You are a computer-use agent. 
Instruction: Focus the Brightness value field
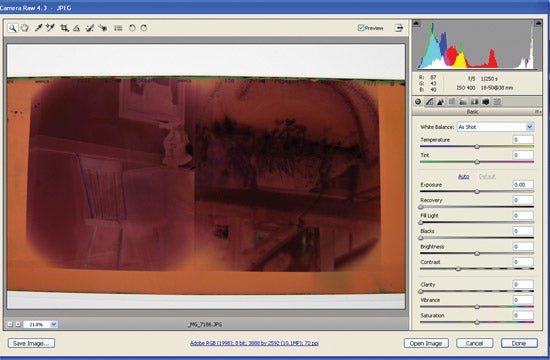[x=523, y=246]
